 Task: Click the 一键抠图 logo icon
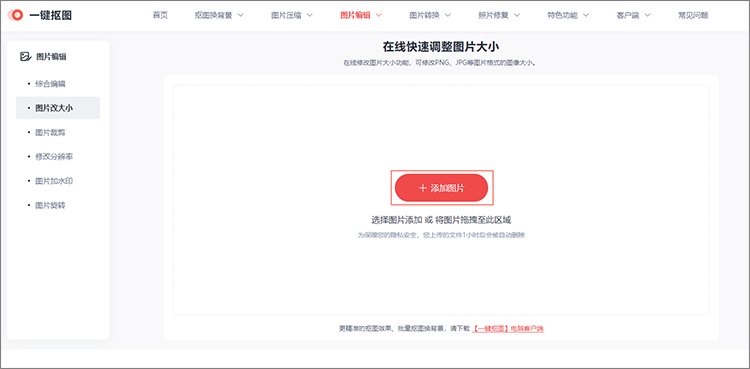point(16,15)
